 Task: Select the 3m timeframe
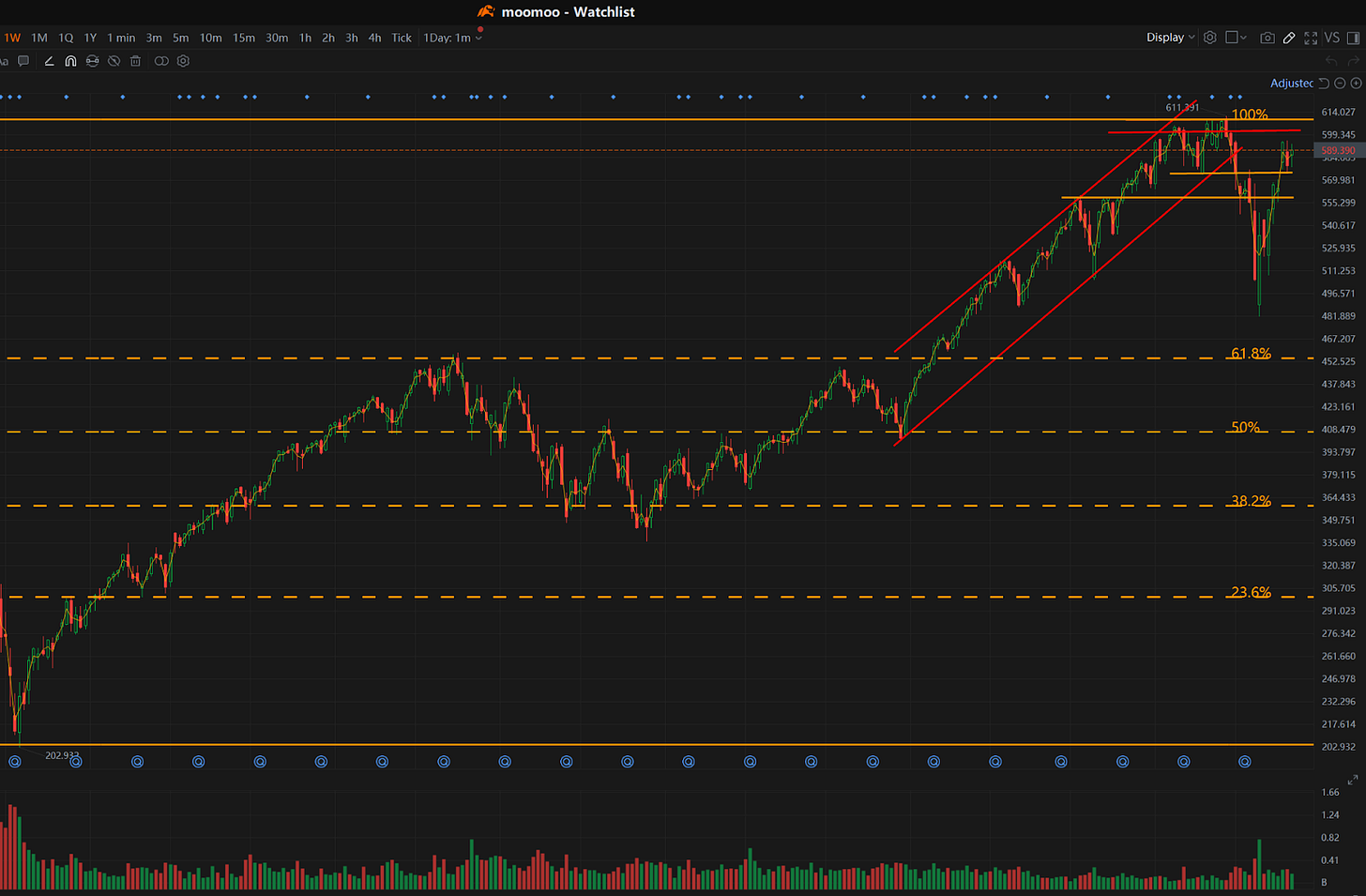tap(154, 38)
